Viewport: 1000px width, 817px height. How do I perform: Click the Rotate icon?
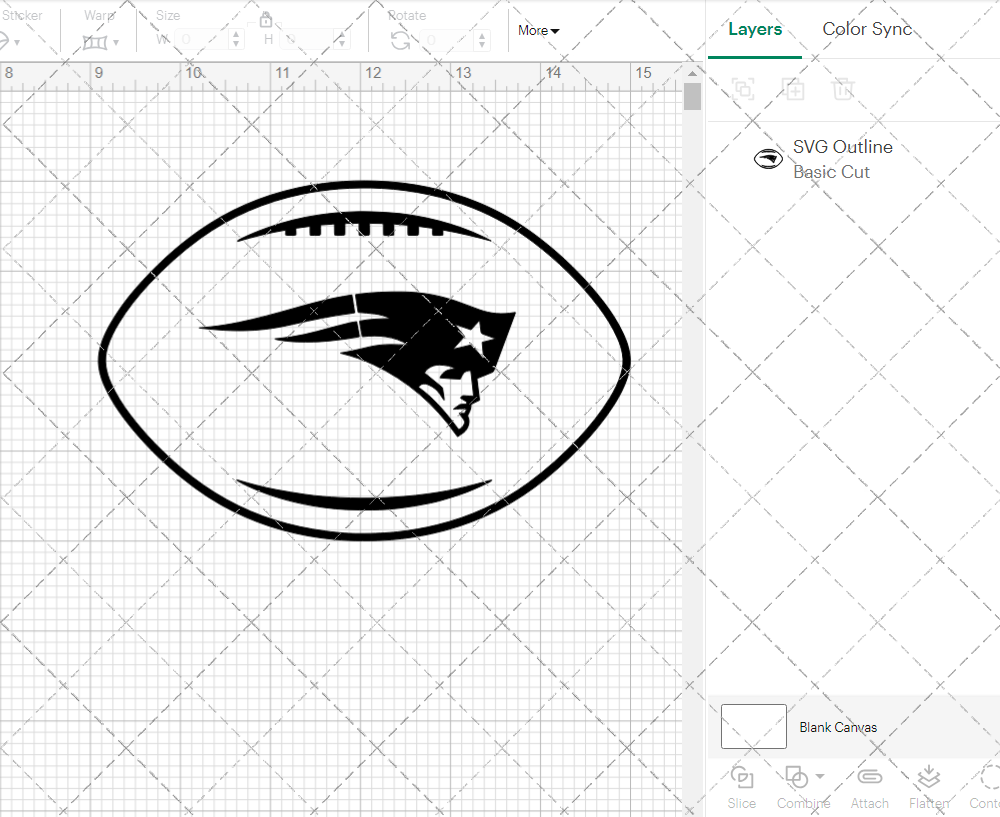tap(401, 41)
